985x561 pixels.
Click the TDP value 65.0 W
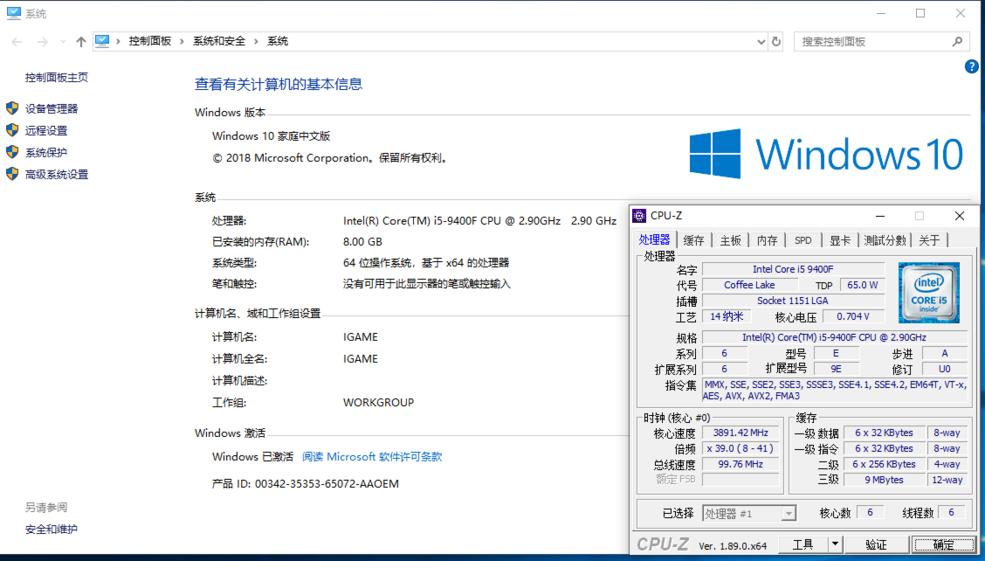(862, 285)
